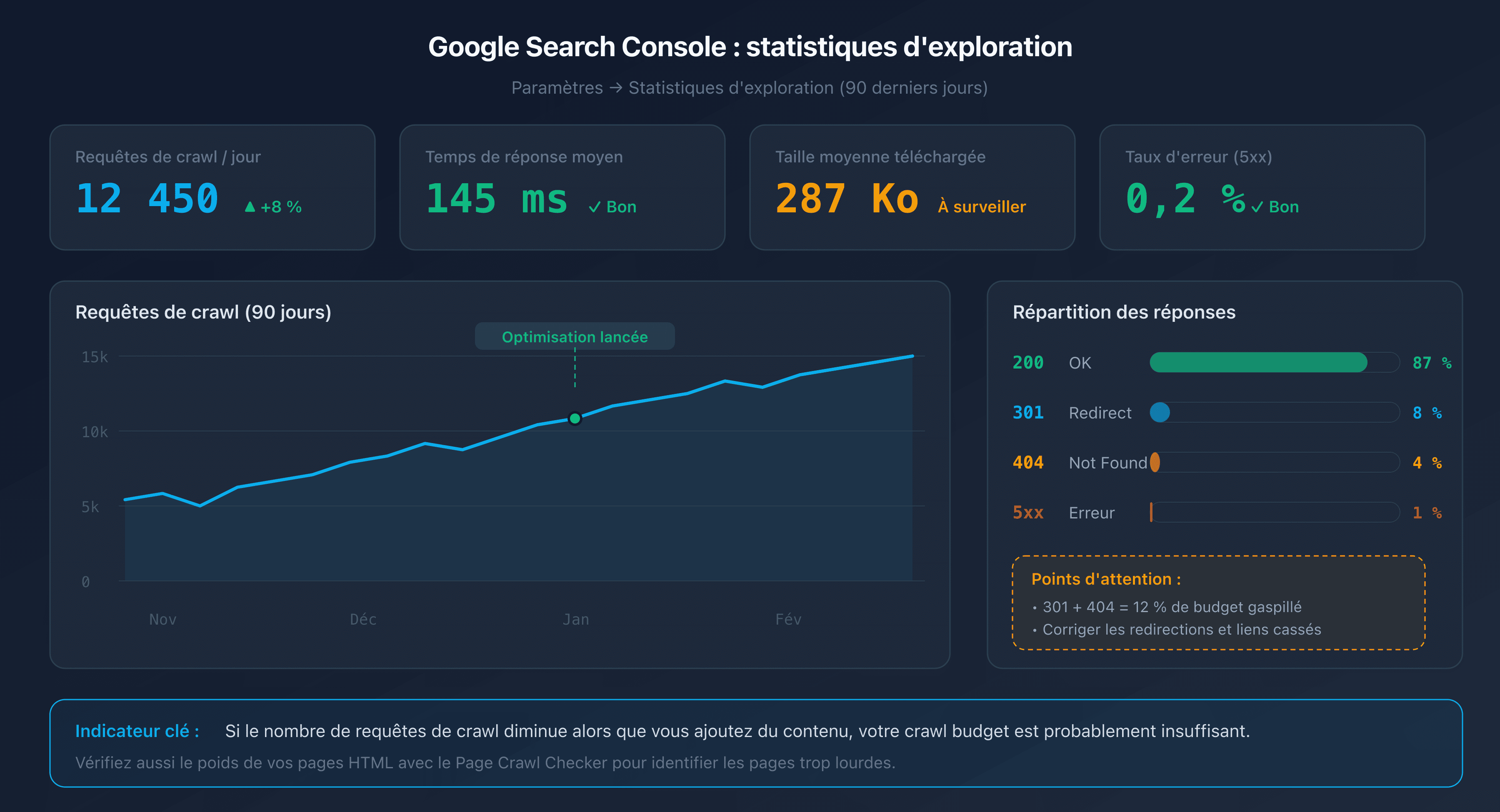This screenshot has width=1500, height=812.
Task: Click the Fév x-axis label
Action: tap(788, 619)
